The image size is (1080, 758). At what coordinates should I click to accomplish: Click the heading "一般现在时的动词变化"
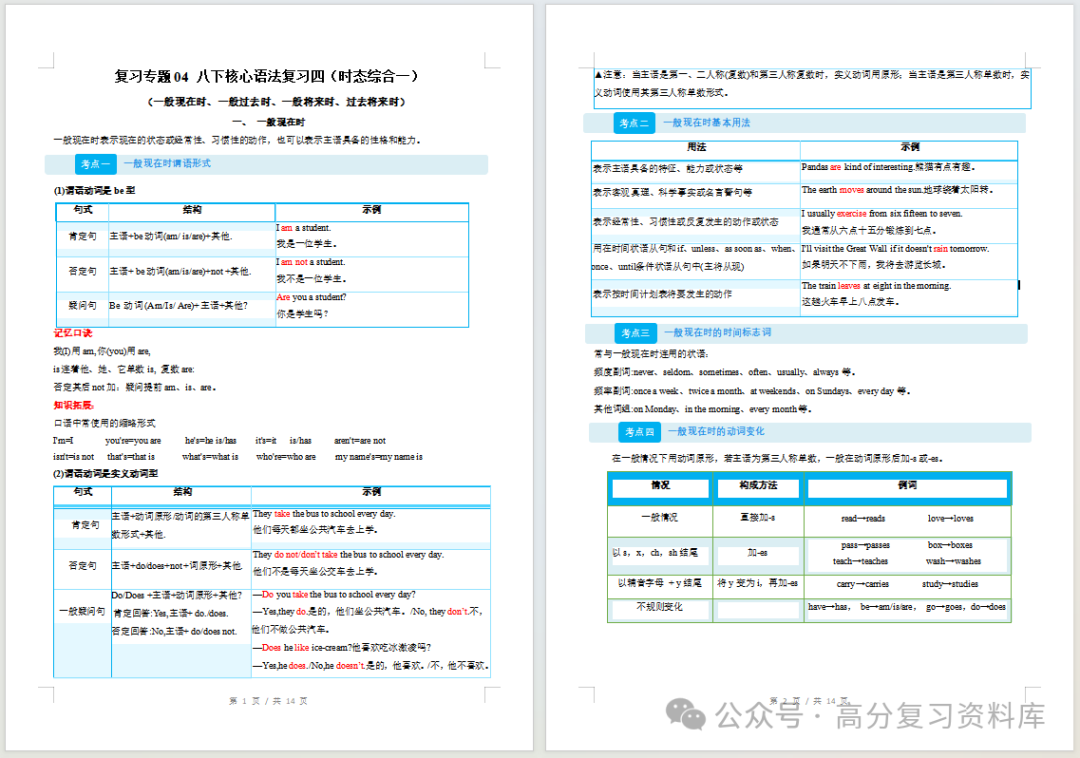point(716,431)
